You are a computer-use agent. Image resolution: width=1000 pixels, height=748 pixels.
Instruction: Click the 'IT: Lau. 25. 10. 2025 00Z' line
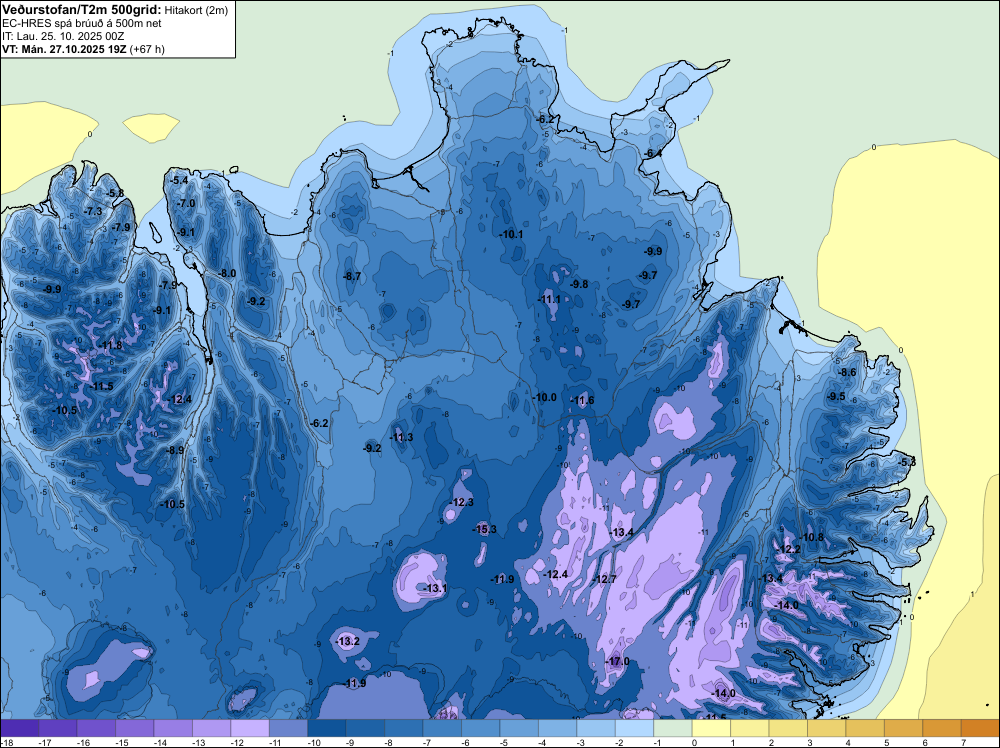tap(63, 36)
